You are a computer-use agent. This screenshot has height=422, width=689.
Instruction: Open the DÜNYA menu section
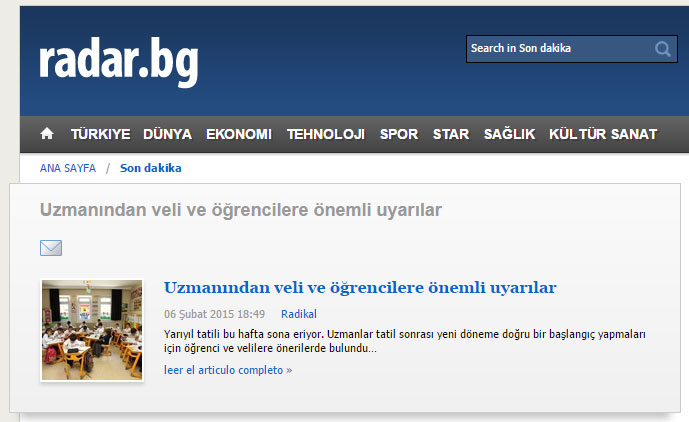pos(167,134)
